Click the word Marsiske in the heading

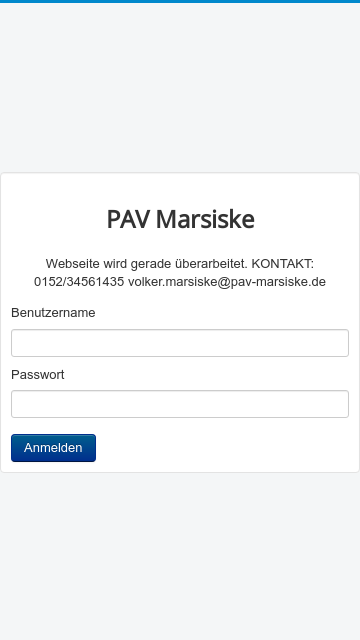point(205,219)
